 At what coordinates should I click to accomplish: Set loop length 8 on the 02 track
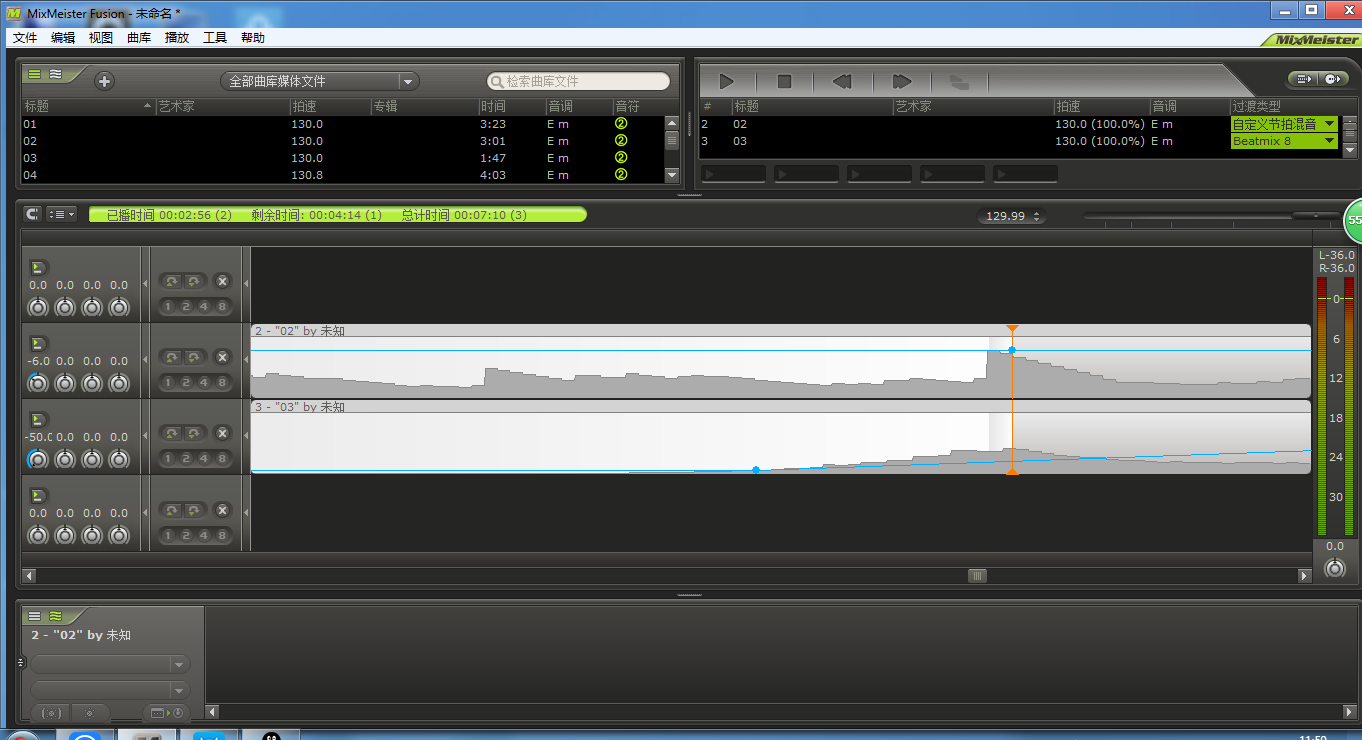221,382
